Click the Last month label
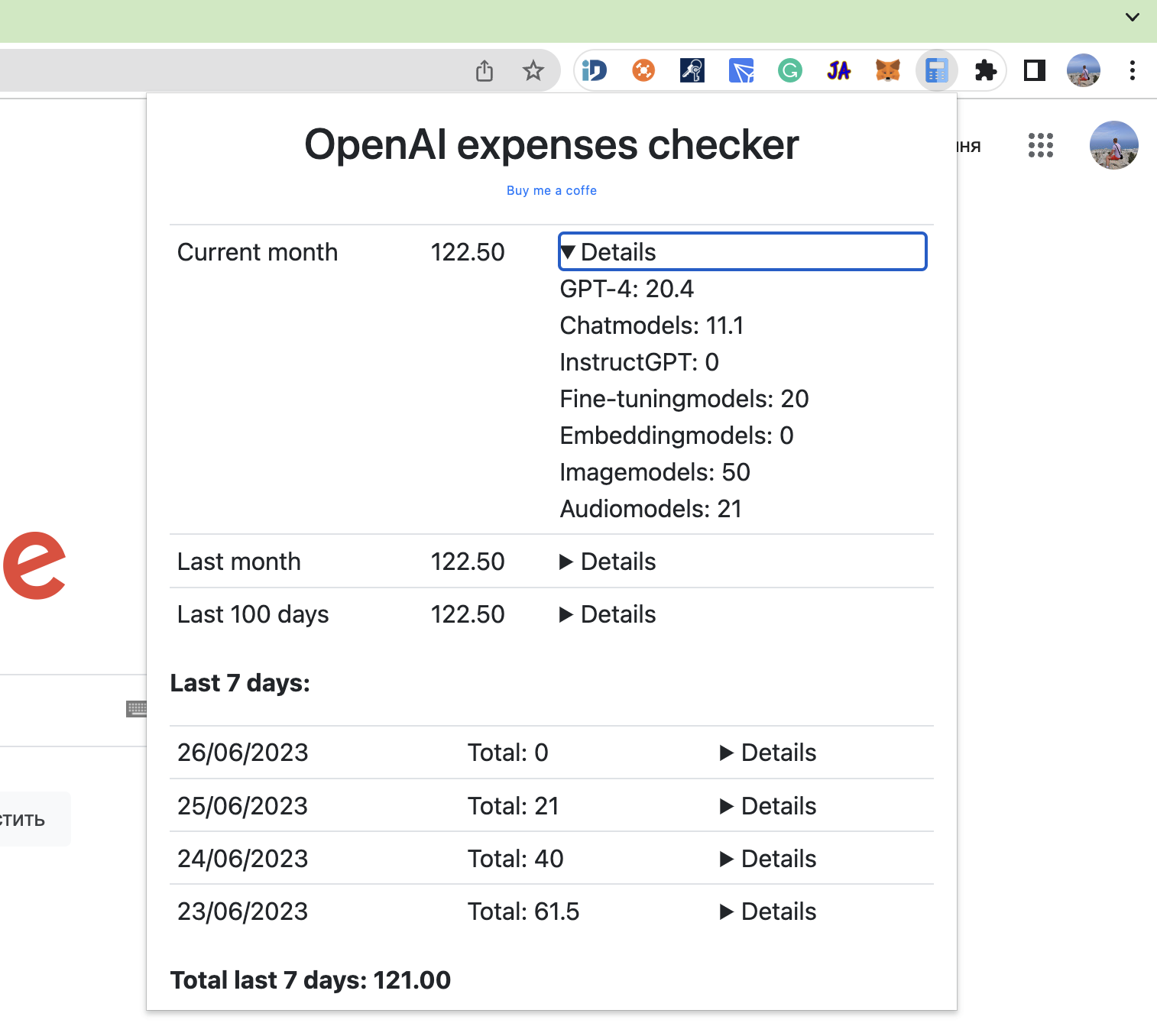Image resolution: width=1157 pixels, height=1036 pixels. pos(239,562)
